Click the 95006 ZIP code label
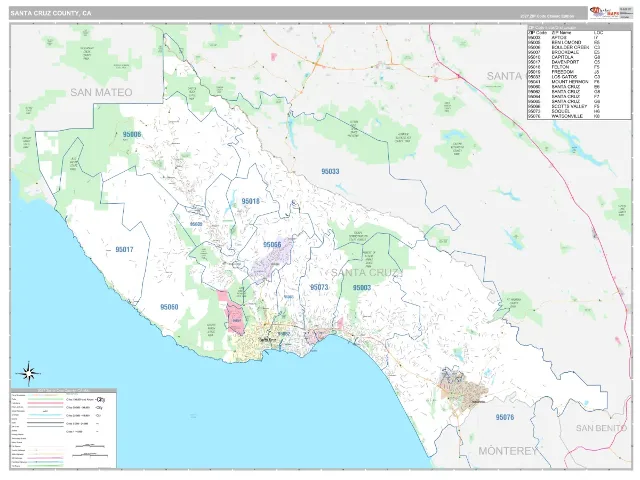This screenshot has width=640, height=480. pos(131,134)
